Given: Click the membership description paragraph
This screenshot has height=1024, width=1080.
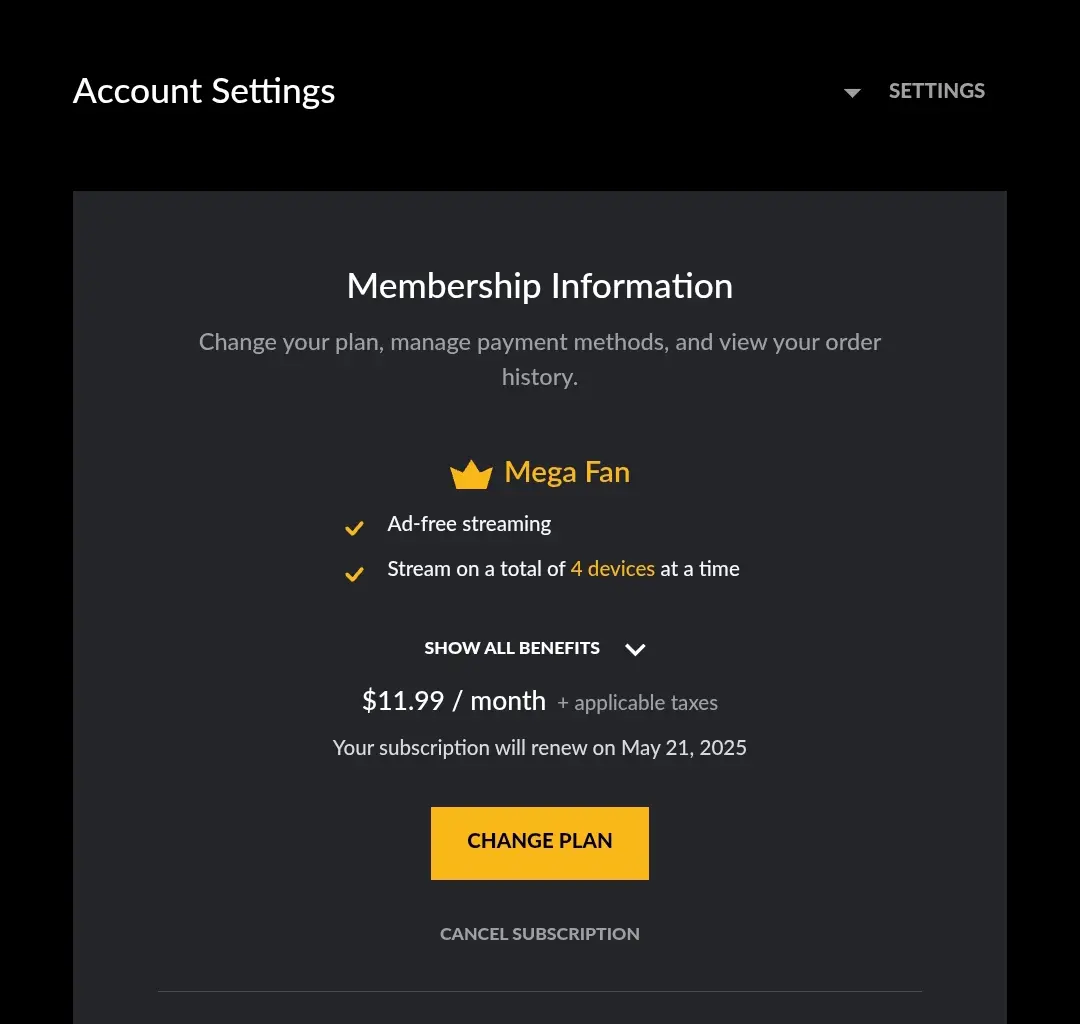Looking at the screenshot, I should [x=540, y=359].
